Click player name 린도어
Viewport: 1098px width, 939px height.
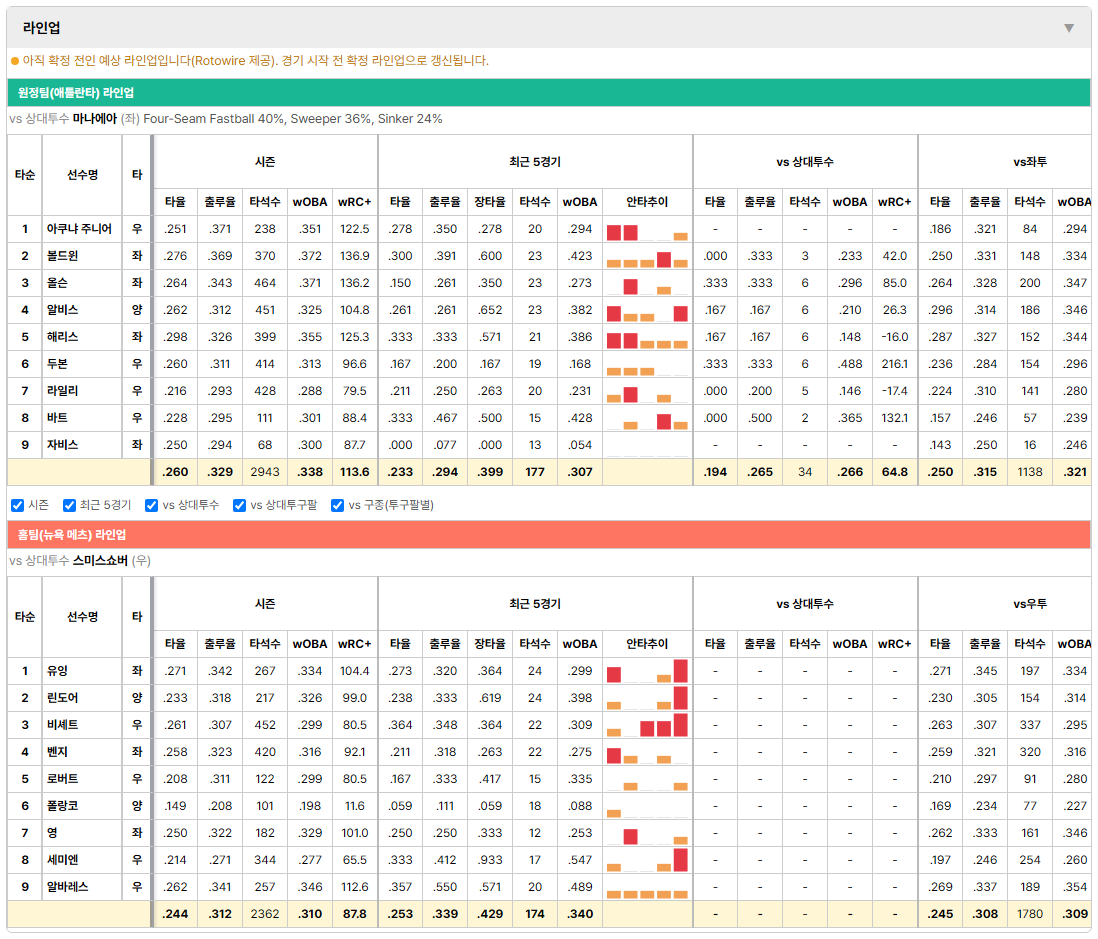click(x=62, y=698)
